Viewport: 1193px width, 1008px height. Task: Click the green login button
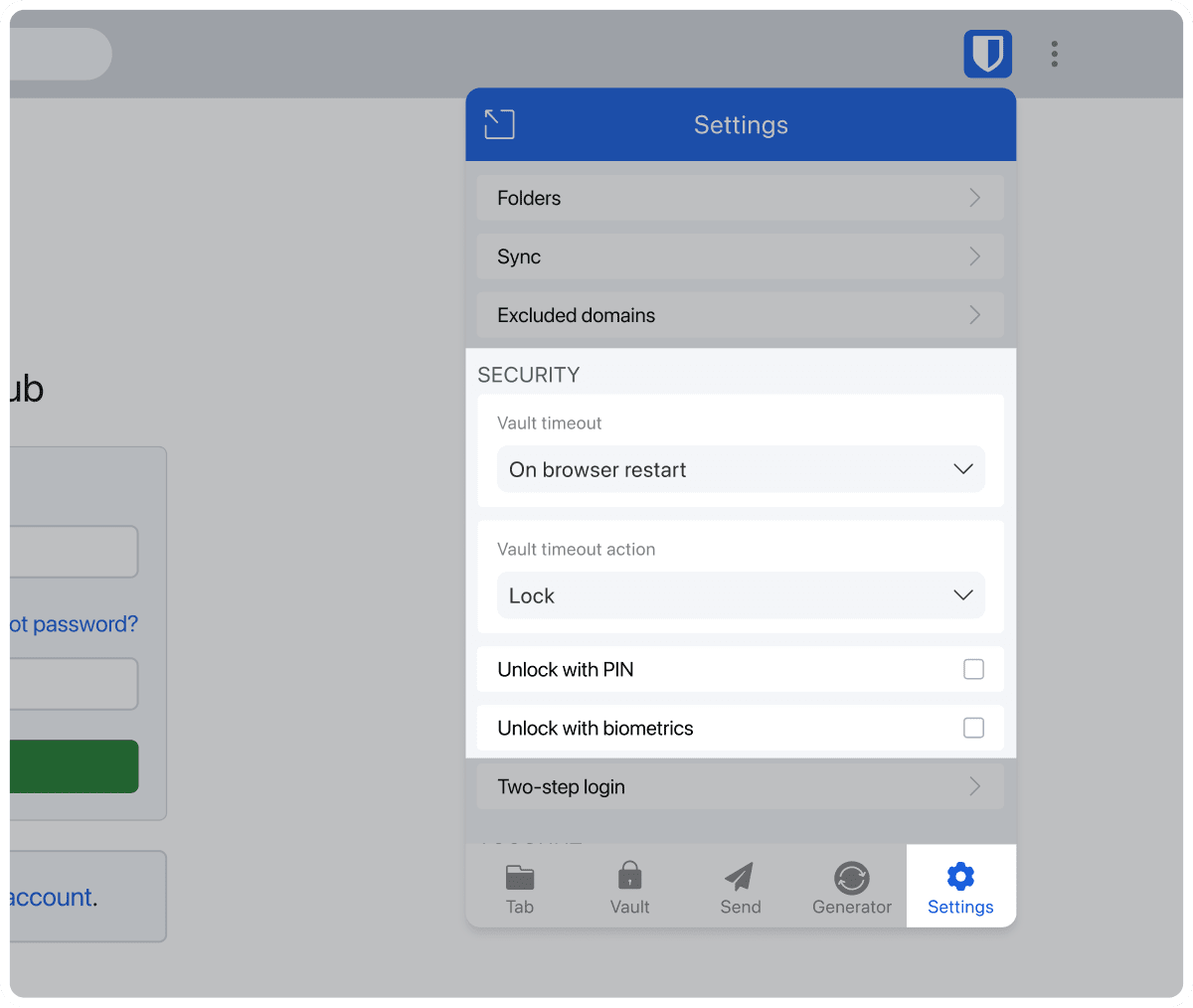click(70, 766)
